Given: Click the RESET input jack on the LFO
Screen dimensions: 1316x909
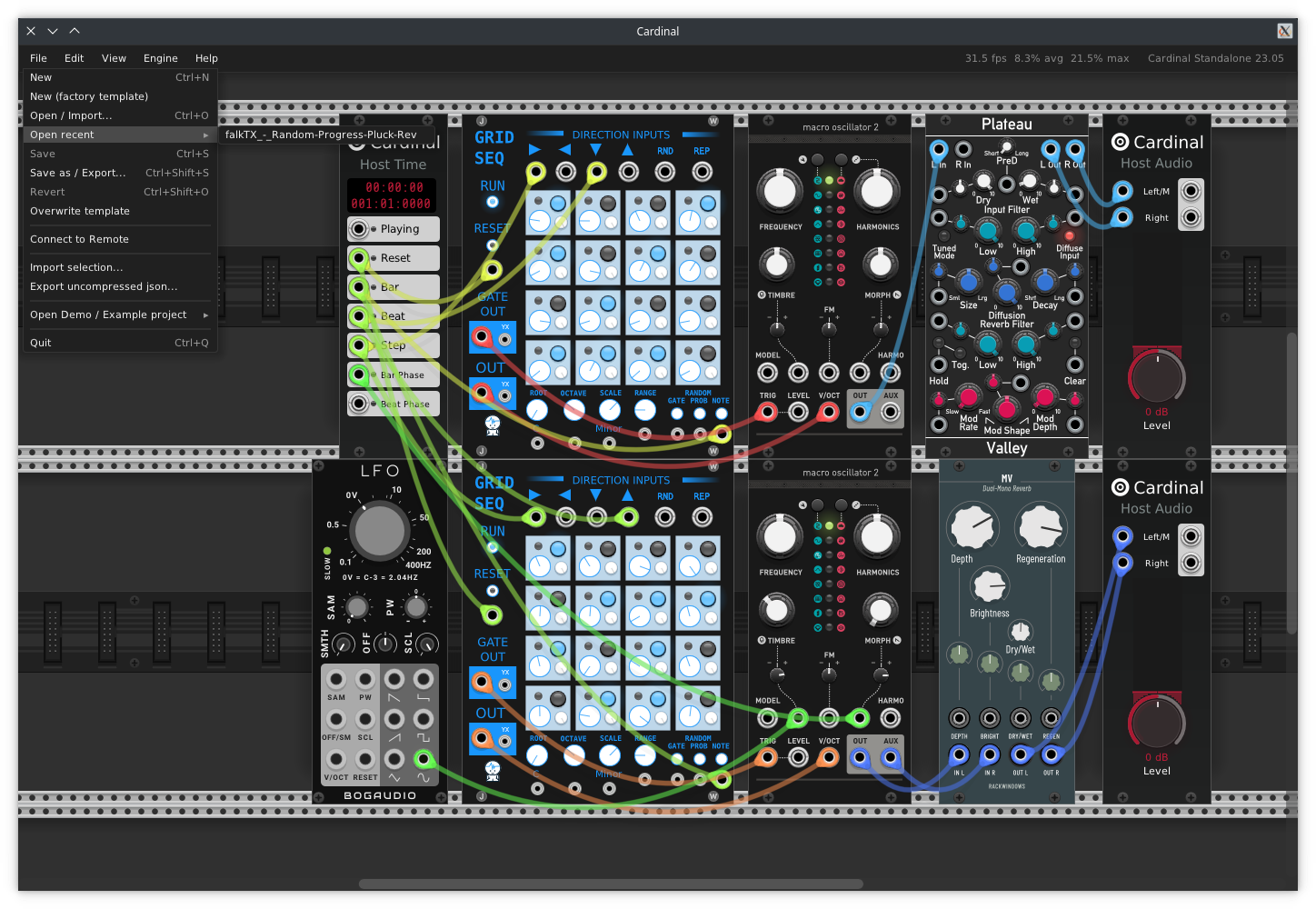Looking at the screenshot, I should coord(365,758).
